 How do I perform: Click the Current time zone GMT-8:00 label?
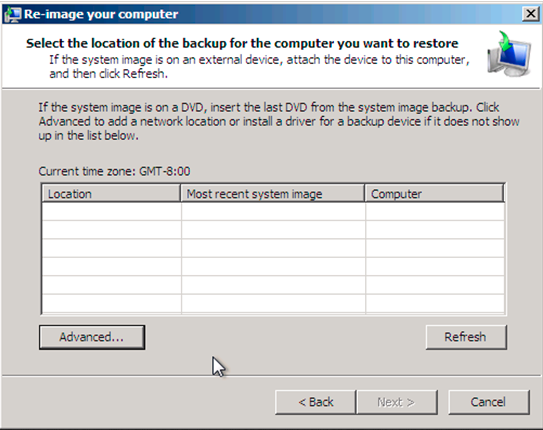point(114,171)
